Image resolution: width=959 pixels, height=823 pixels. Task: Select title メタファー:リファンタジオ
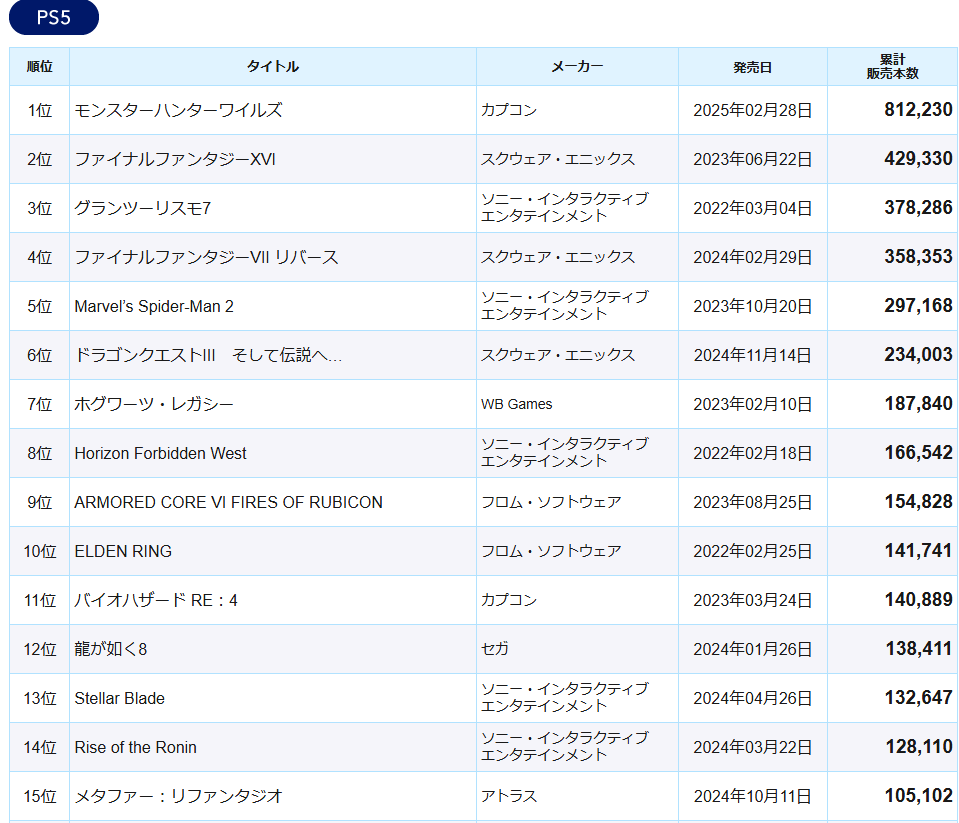tap(178, 796)
